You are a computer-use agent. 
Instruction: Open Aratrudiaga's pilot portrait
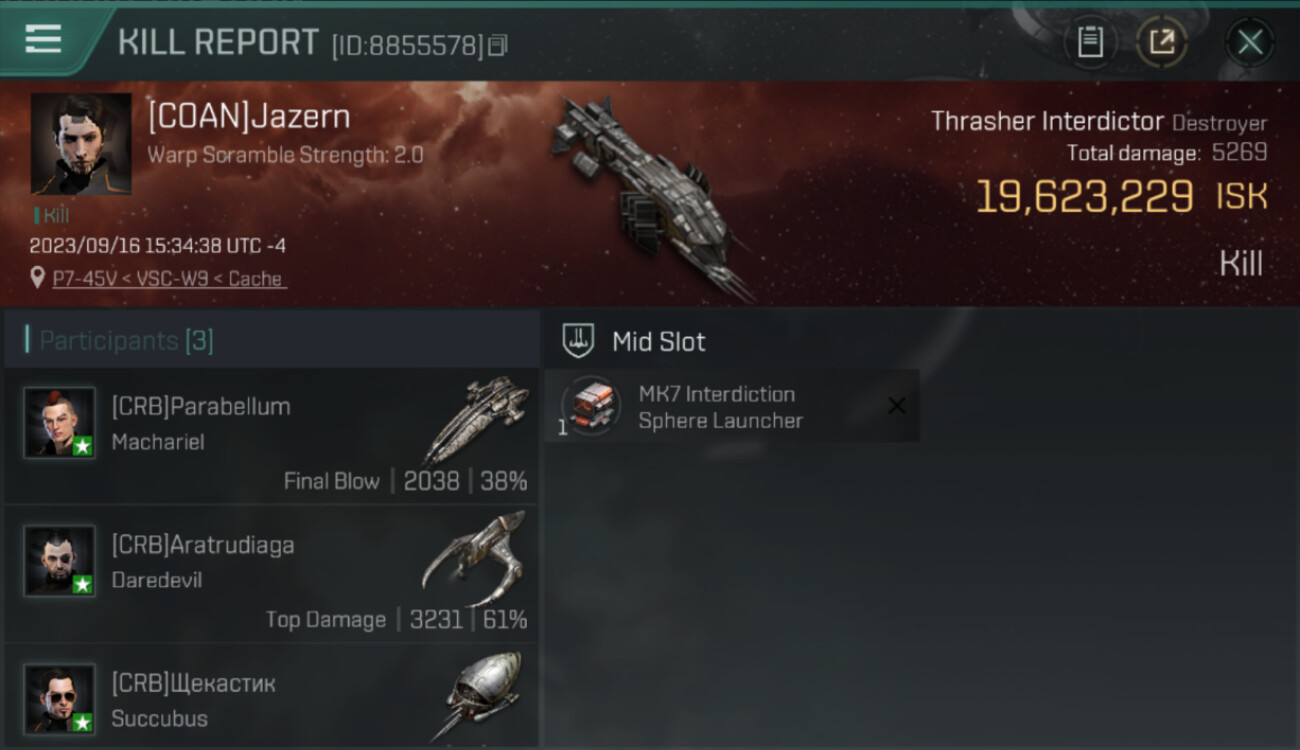click(x=60, y=561)
